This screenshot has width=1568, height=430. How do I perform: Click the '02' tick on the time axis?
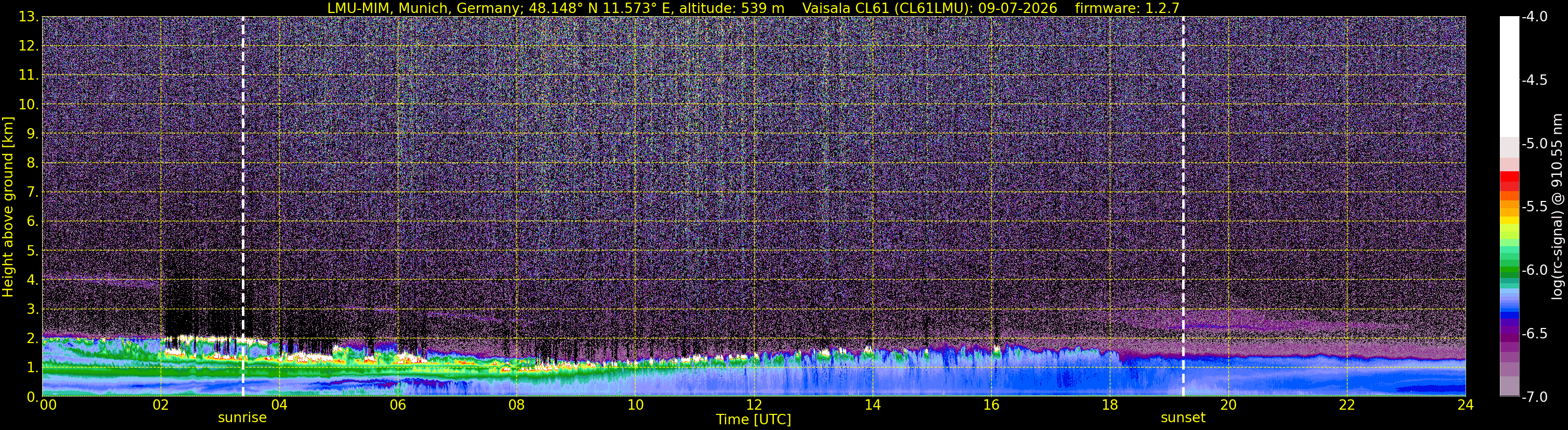(x=161, y=405)
